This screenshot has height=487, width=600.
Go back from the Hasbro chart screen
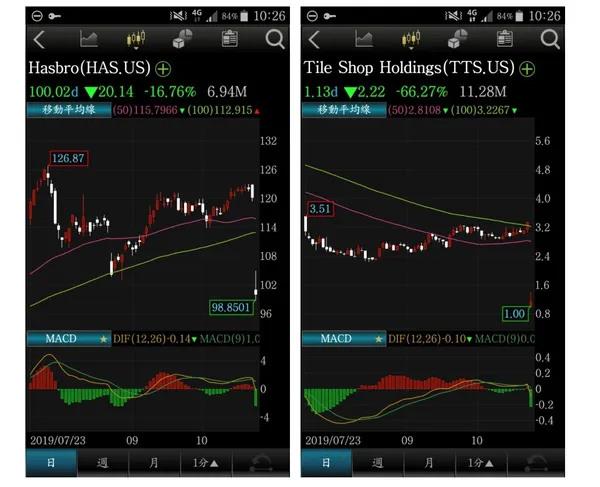point(40,40)
